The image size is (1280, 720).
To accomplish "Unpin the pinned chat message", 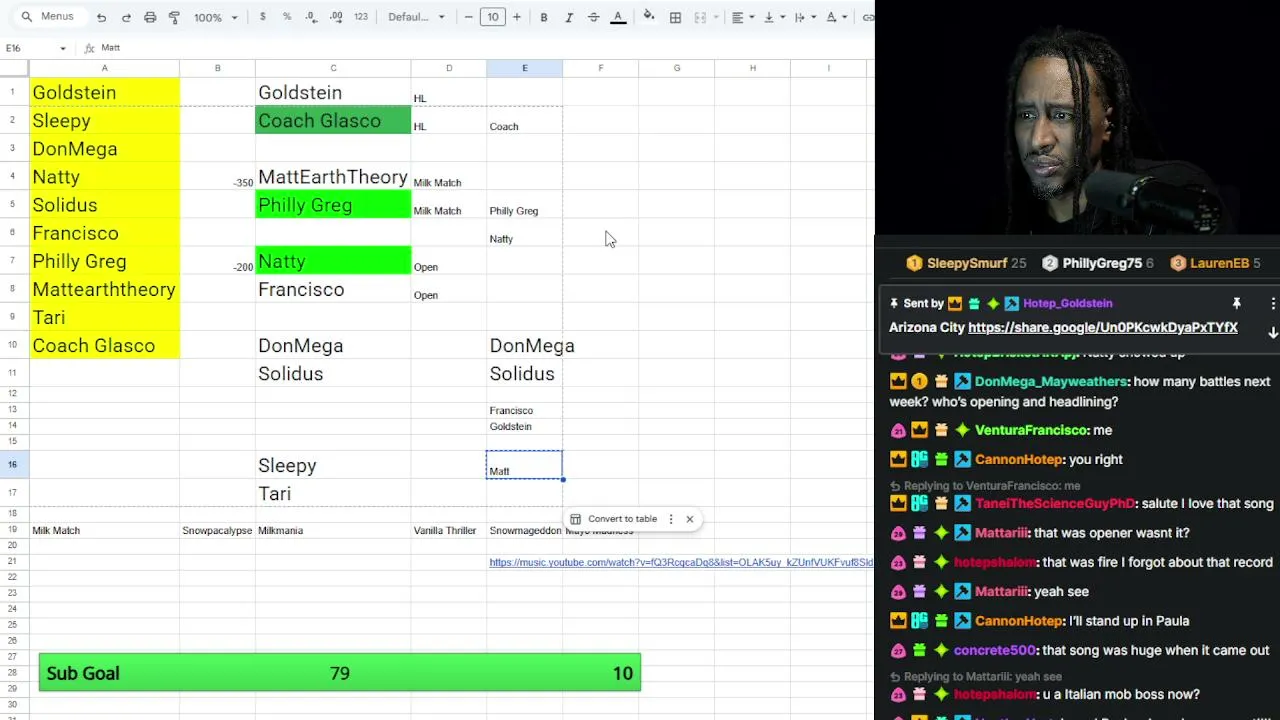I will [1236, 303].
